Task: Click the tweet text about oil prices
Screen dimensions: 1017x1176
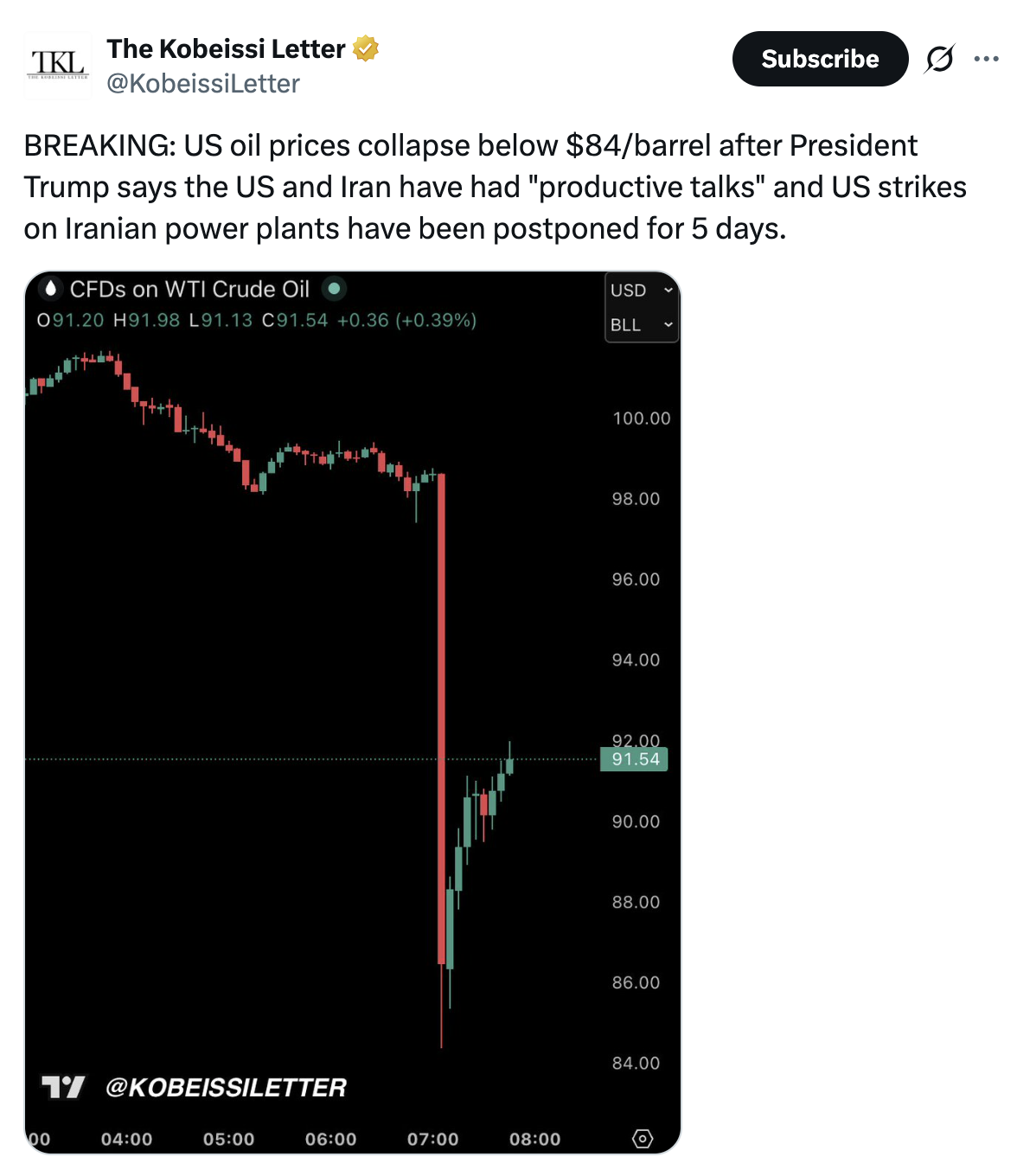Action: pyautogui.click(x=494, y=187)
